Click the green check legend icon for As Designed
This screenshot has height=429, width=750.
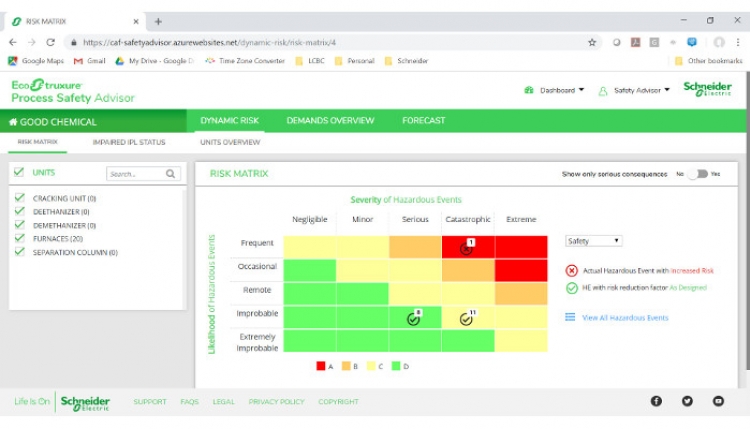pos(572,288)
